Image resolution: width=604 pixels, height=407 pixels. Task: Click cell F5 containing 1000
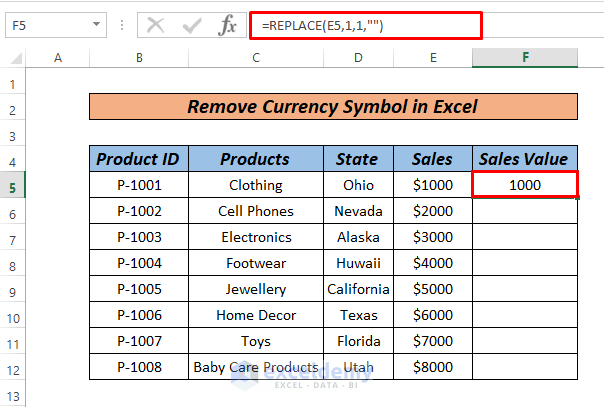pos(525,185)
